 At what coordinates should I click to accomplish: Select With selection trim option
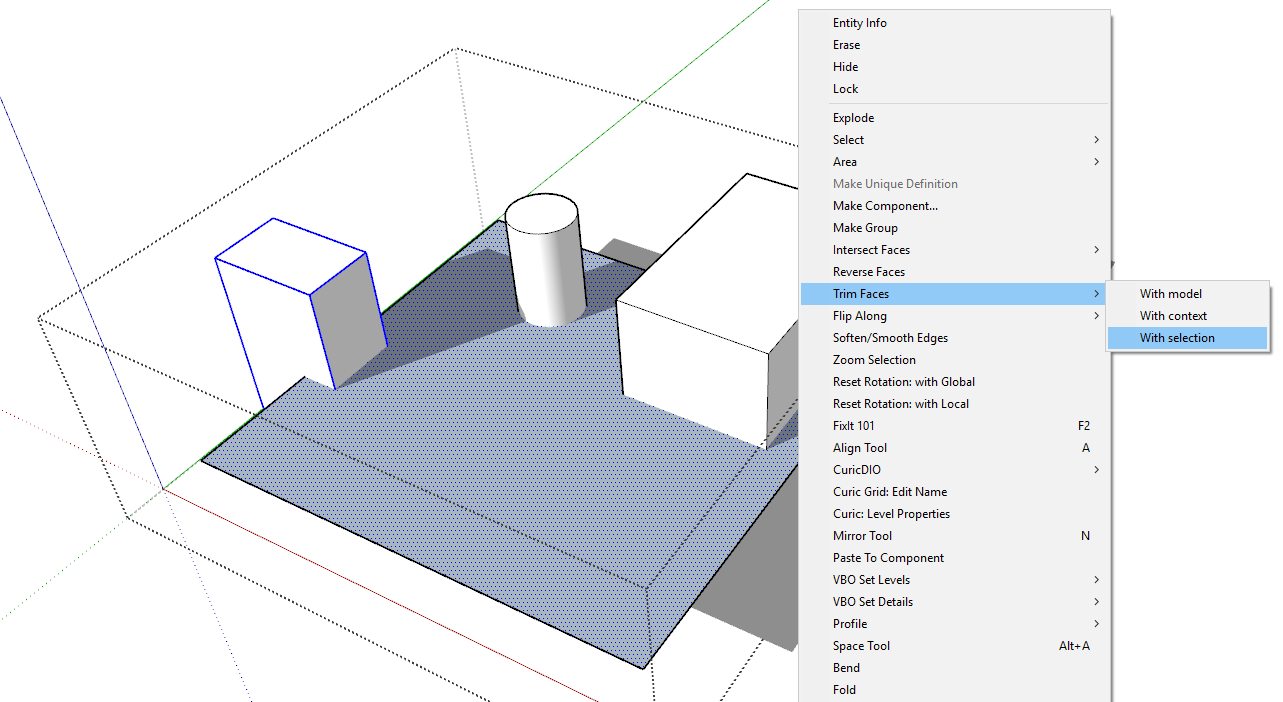tap(1177, 338)
